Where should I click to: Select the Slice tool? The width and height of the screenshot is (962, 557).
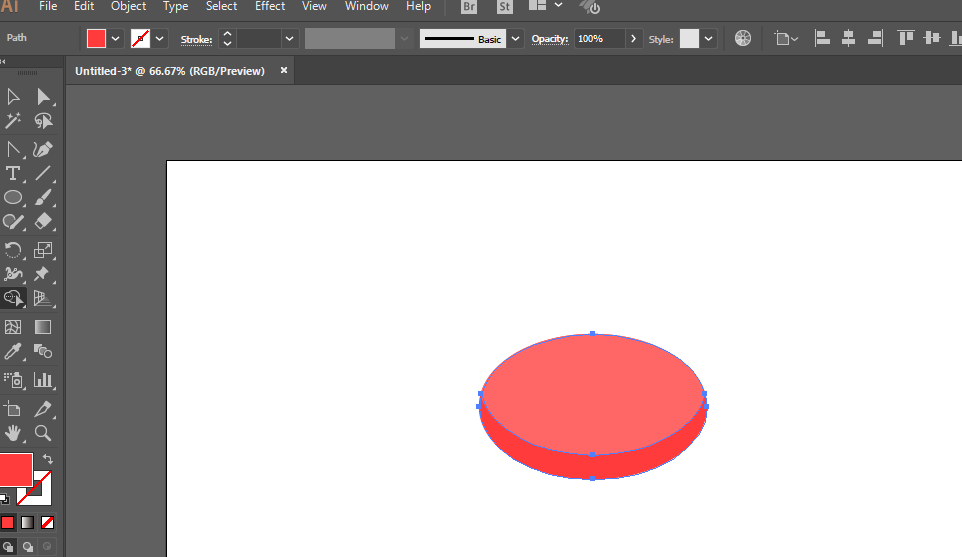coord(43,409)
